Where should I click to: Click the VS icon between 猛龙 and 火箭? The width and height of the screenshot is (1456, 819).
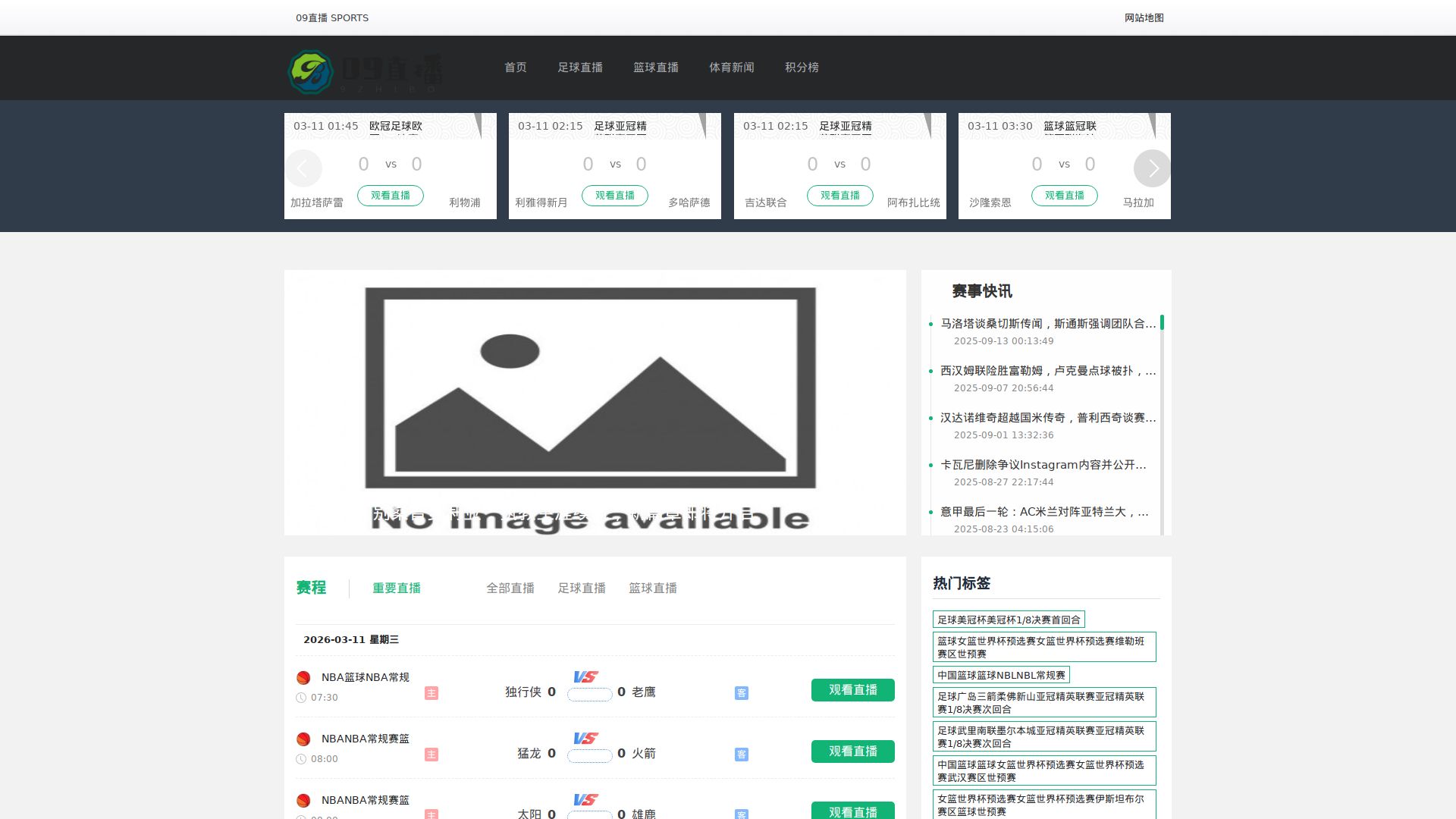[x=585, y=738]
